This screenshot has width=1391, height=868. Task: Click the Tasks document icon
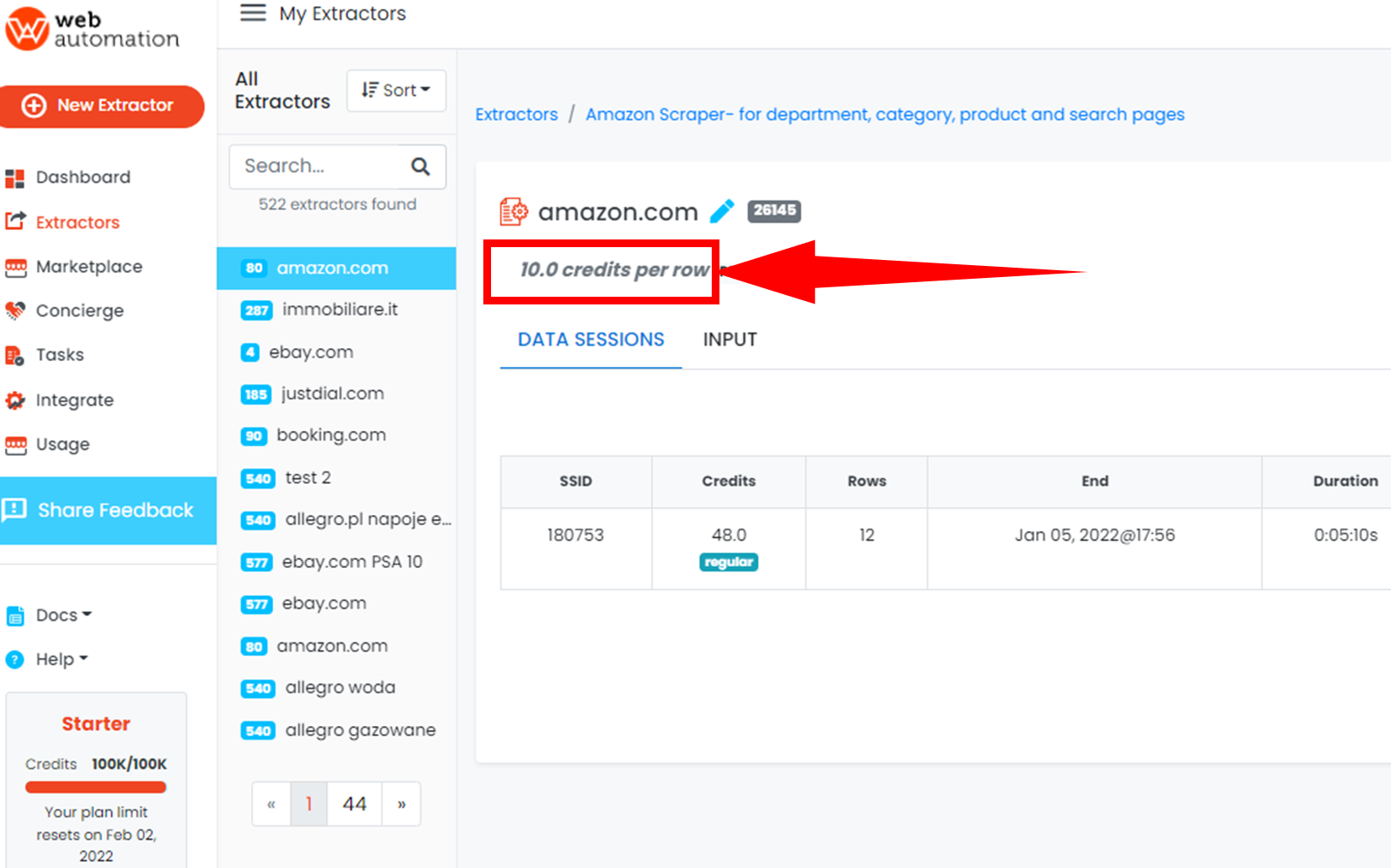15,355
